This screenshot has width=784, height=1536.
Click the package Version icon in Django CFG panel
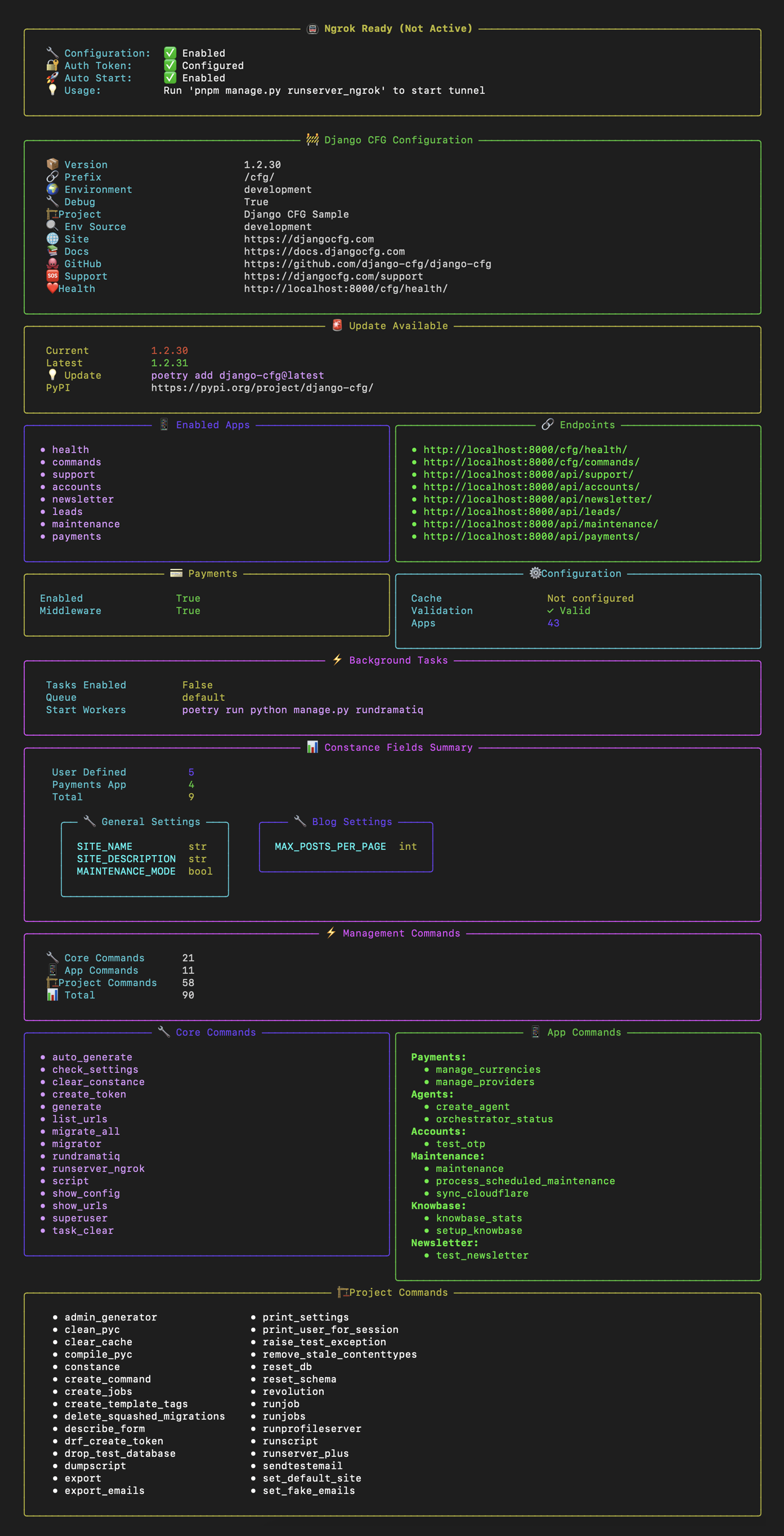point(53,164)
